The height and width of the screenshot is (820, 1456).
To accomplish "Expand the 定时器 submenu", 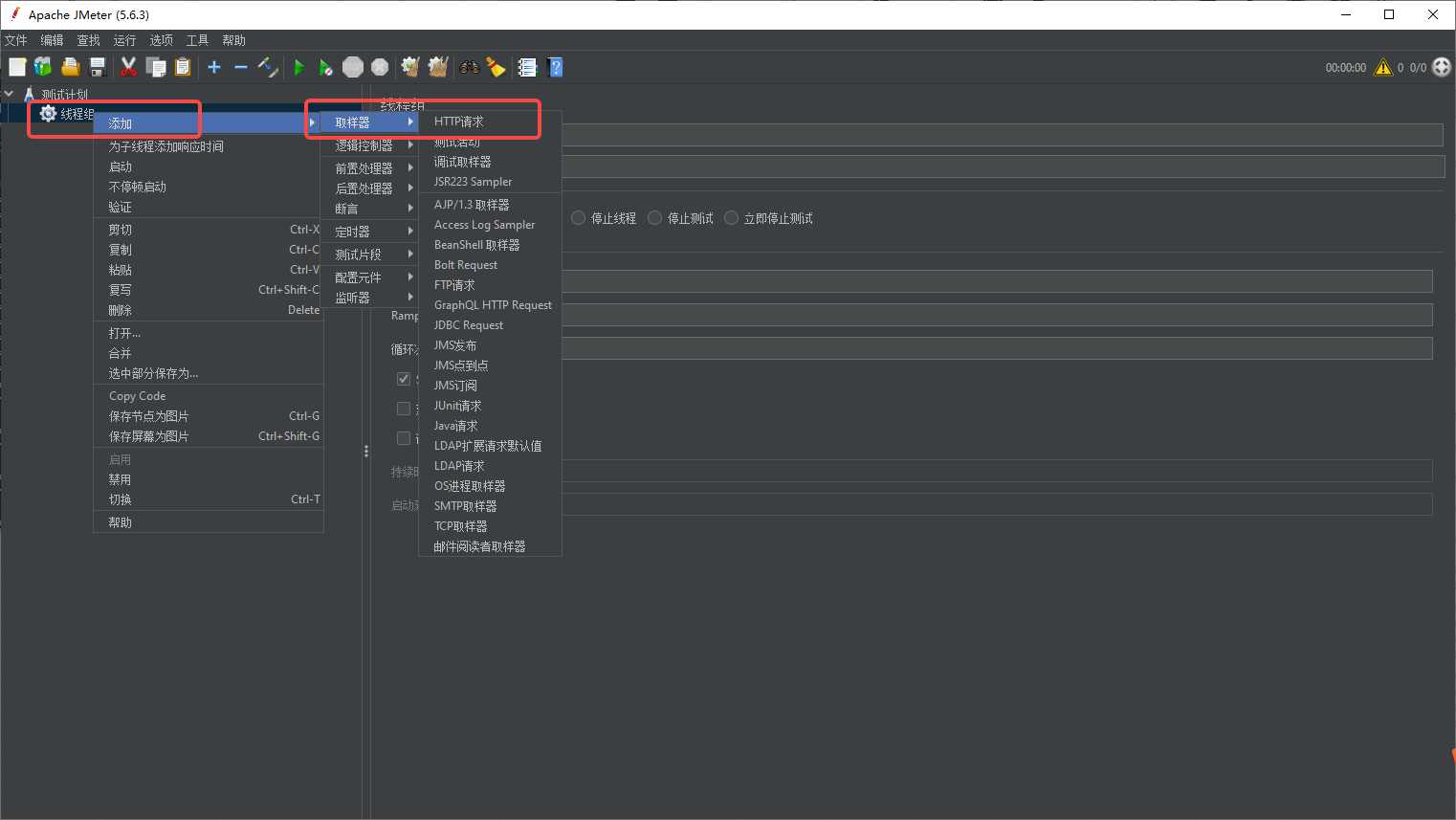I will click(x=369, y=232).
